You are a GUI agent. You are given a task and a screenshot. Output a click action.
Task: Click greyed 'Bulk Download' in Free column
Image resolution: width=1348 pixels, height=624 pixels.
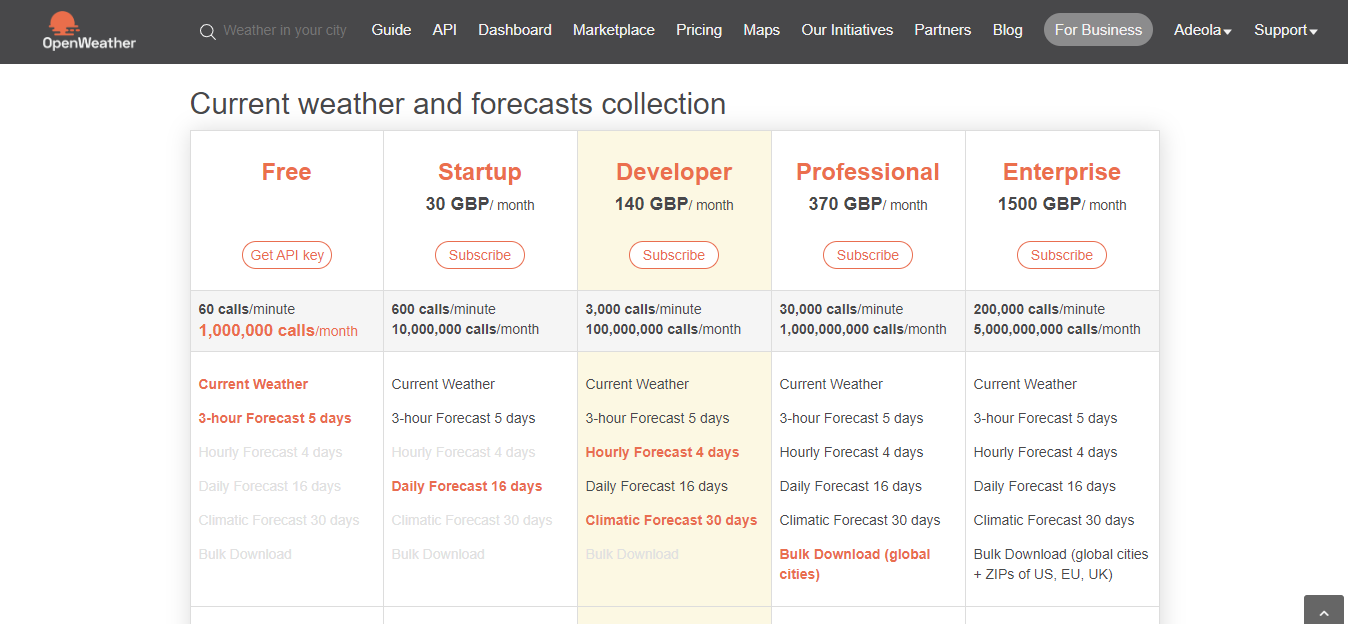click(x=245, y=554)
